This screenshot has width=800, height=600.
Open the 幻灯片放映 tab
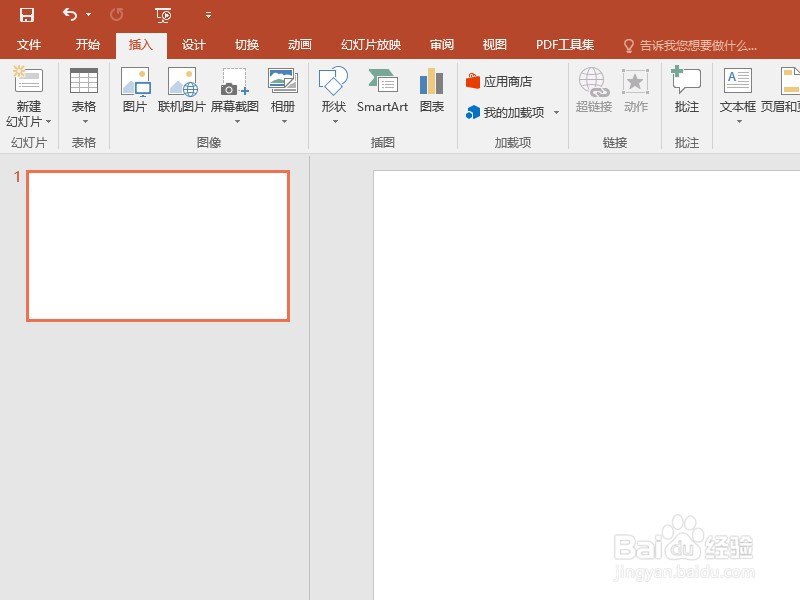tap(371, 45)
